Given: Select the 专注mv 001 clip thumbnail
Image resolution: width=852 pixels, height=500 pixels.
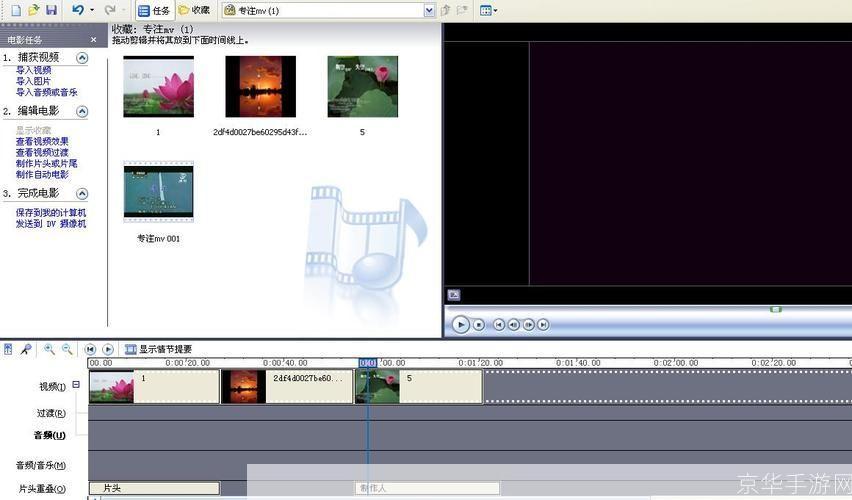Looking at the screenshot, I should (158, 192).
